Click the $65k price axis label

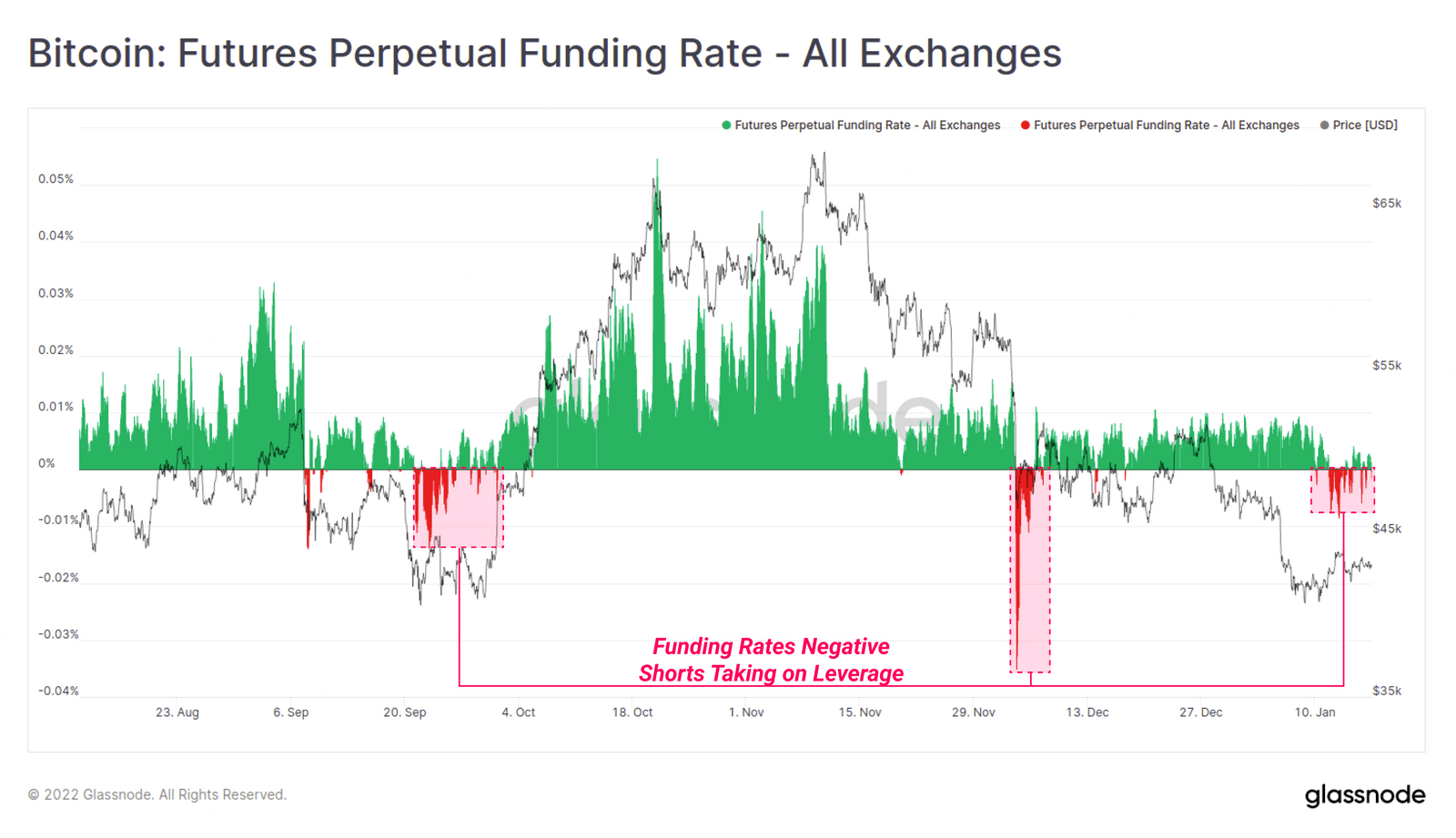[x=1387, y=204]
